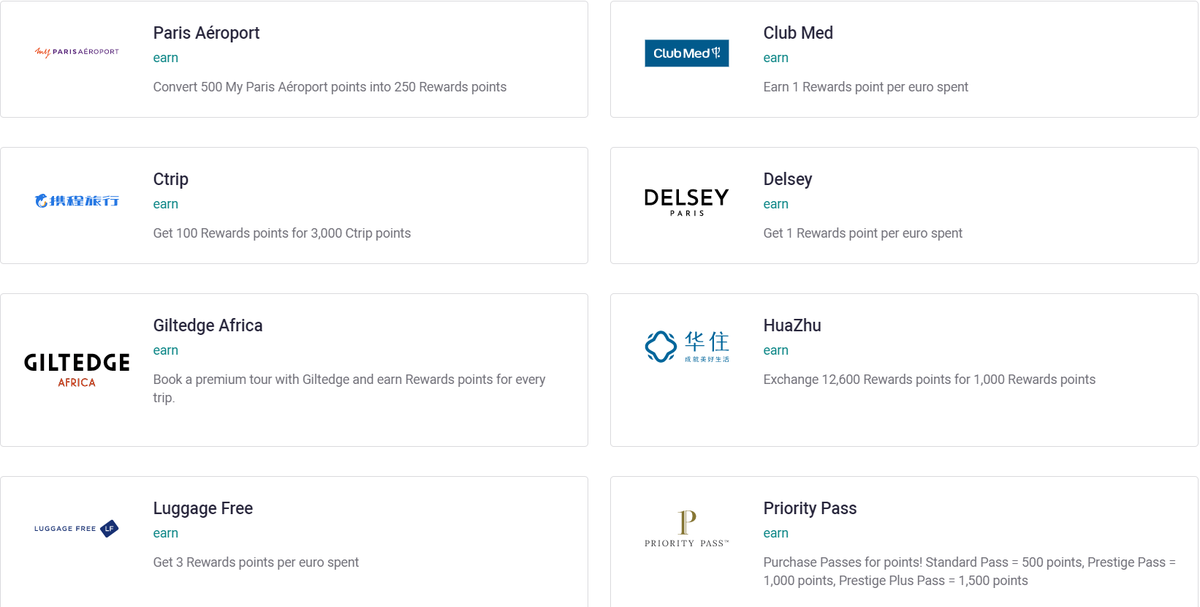Open the Giltedge Africa logo
The height and width of the screenshot is (607, 1200).
[77, 369]
